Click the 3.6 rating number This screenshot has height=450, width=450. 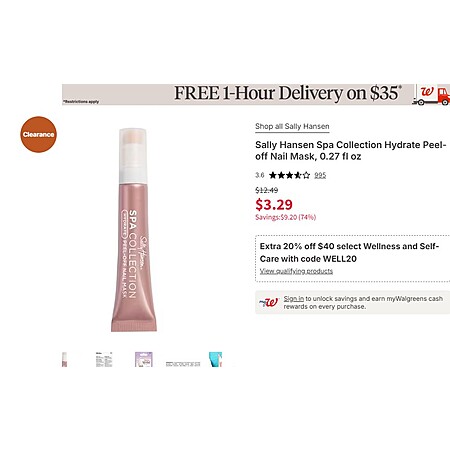pyautogui.click(x=260, y=175)
